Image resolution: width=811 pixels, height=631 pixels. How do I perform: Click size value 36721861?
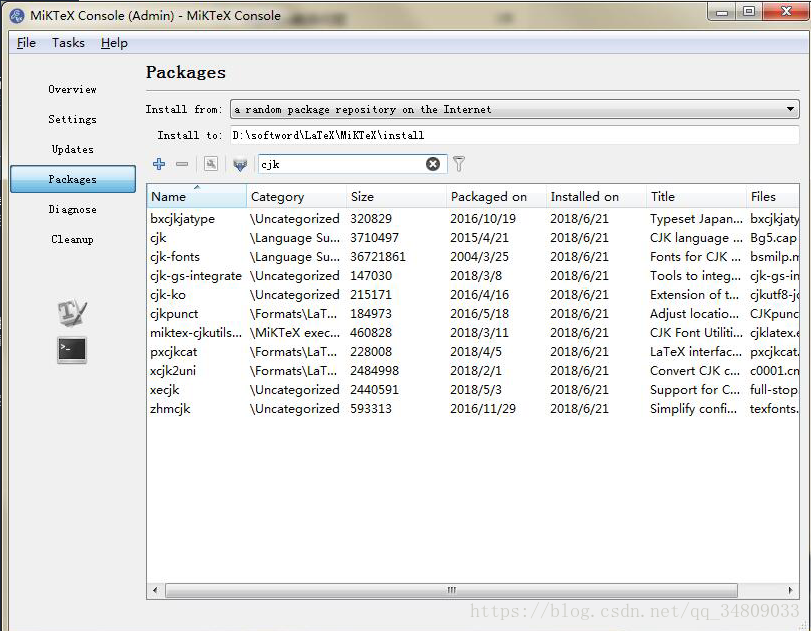[x=378, y=257]
